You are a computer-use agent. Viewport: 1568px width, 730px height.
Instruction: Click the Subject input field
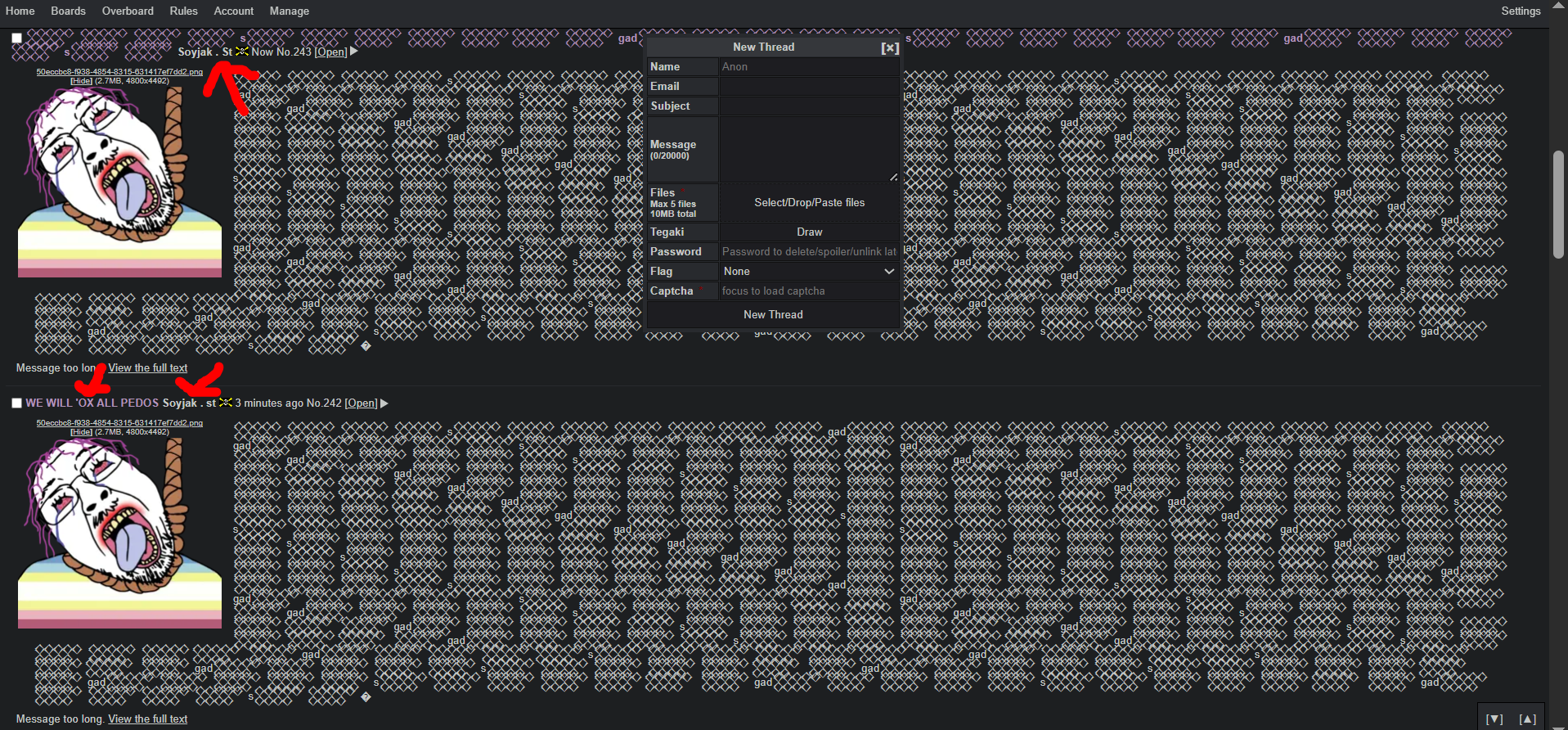(x=808, y=106)
